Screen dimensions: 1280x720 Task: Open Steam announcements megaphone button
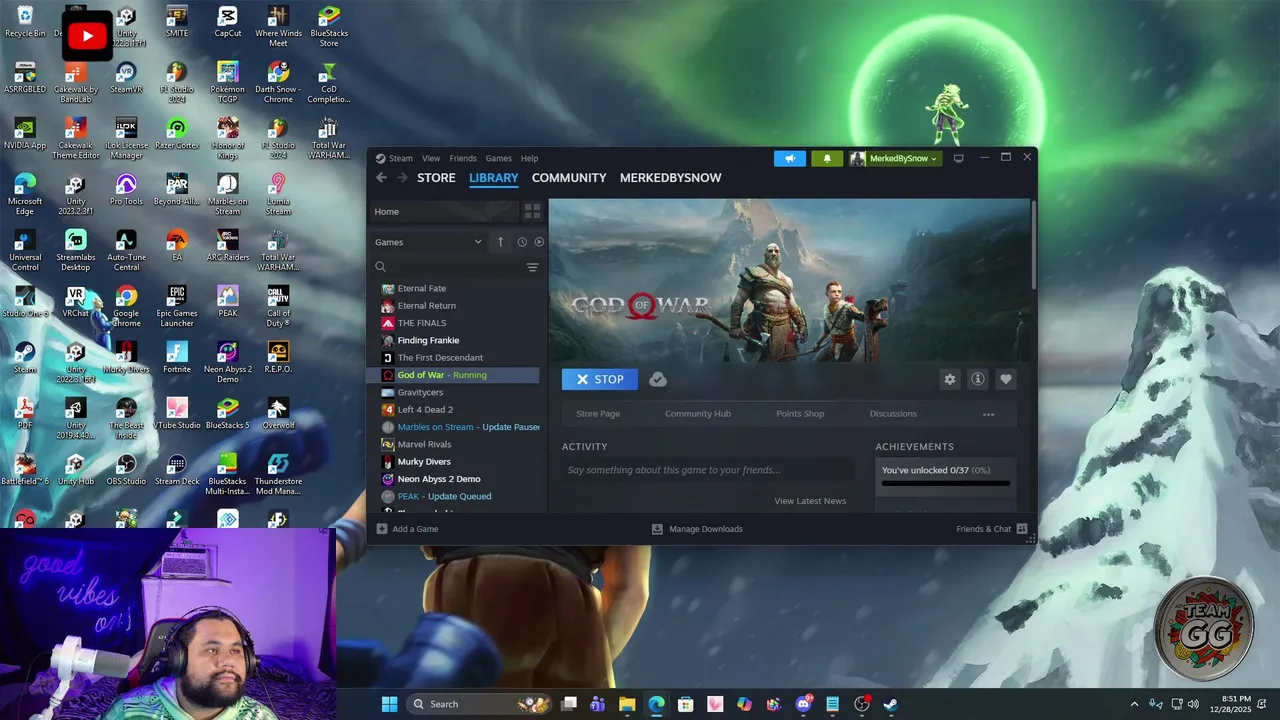(x=789, y=158)
